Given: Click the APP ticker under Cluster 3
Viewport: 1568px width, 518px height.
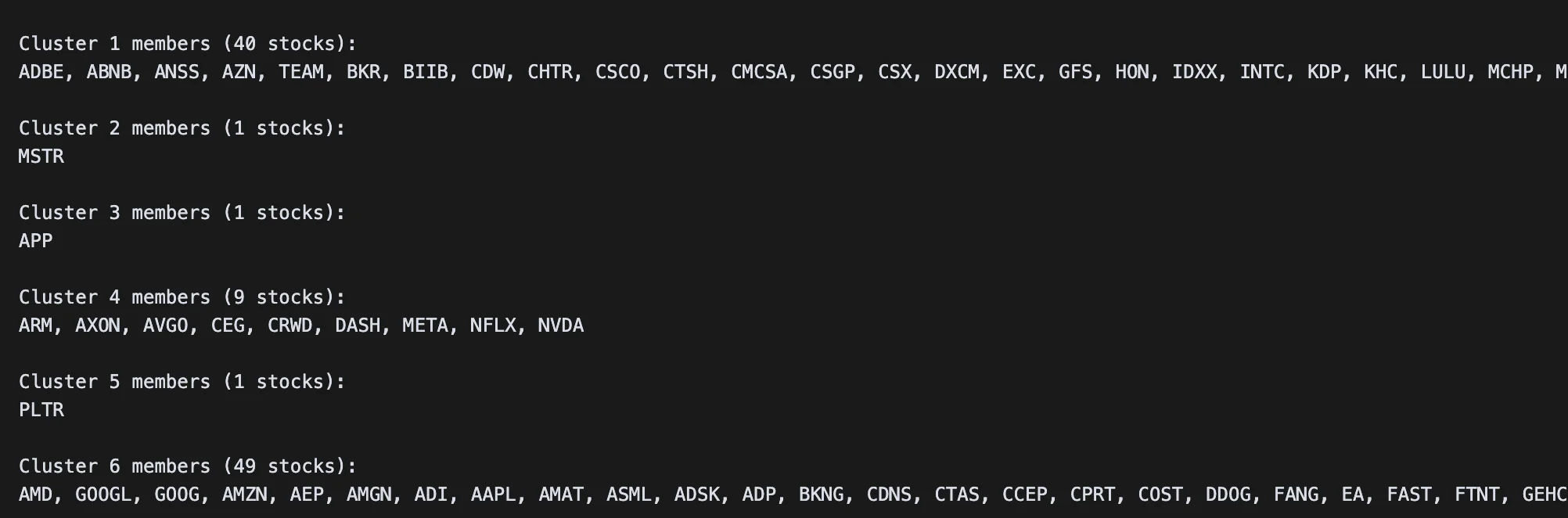Looking at the screenshot, I should click(36, 241).
